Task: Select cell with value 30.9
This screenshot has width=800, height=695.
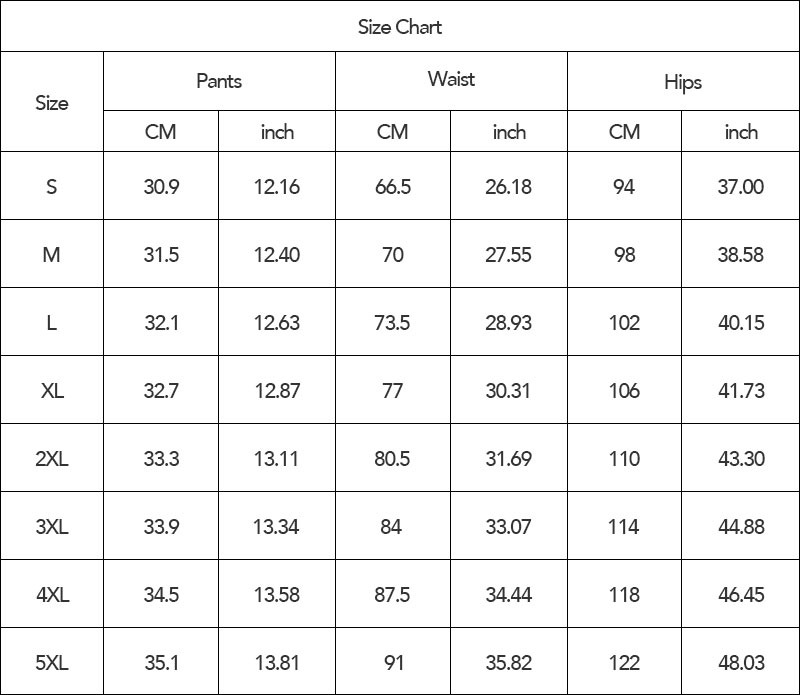Action: pos(161,186)
